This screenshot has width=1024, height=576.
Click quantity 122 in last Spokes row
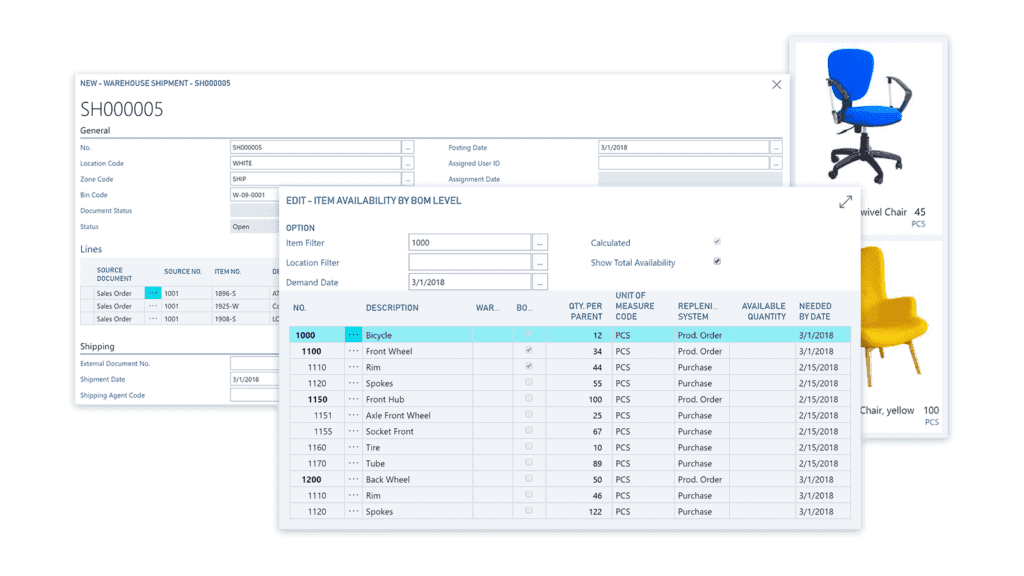coord(595,511)
